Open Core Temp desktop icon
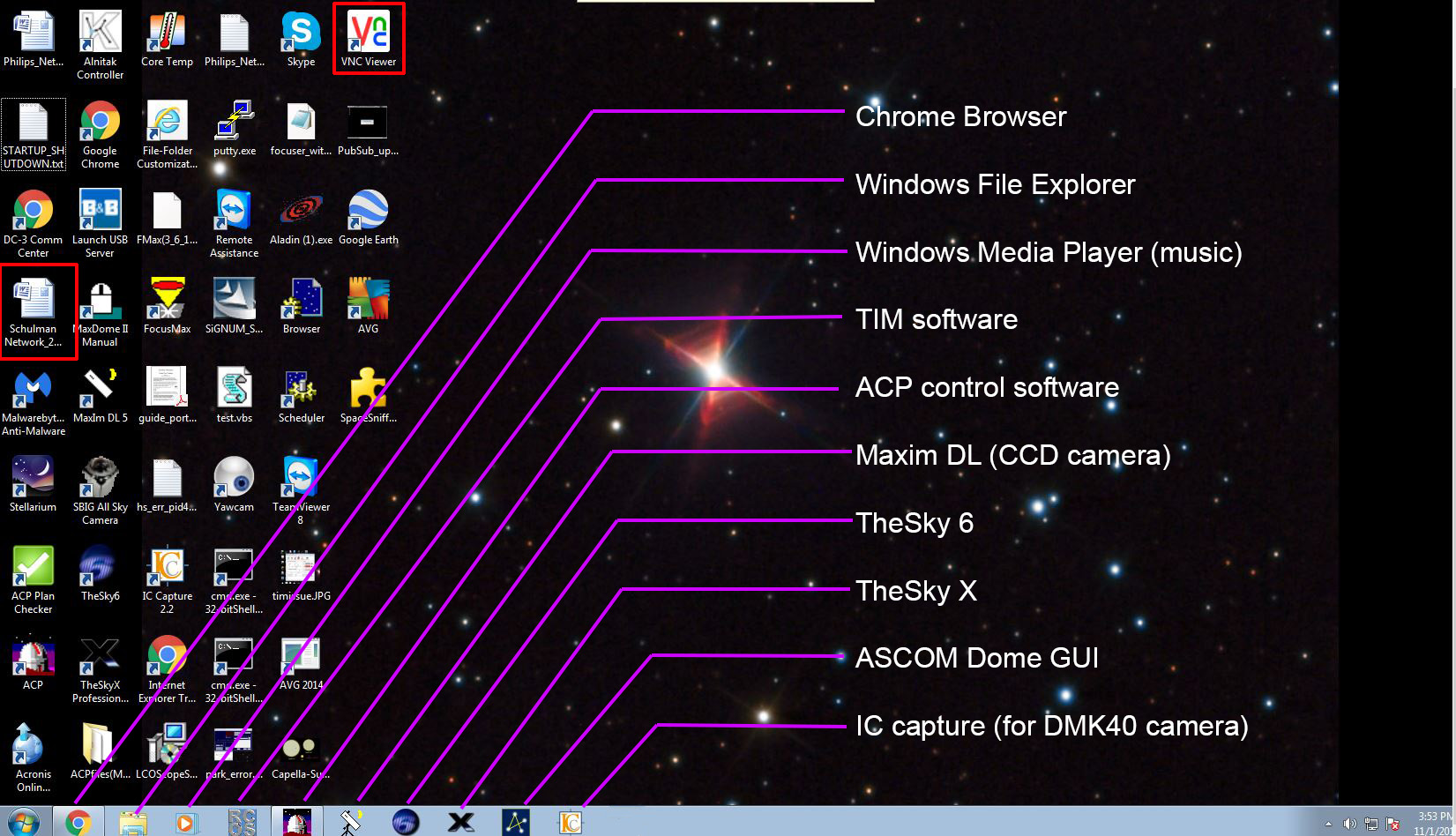This screenshot has width=1456, height=836. click(167, 39)
